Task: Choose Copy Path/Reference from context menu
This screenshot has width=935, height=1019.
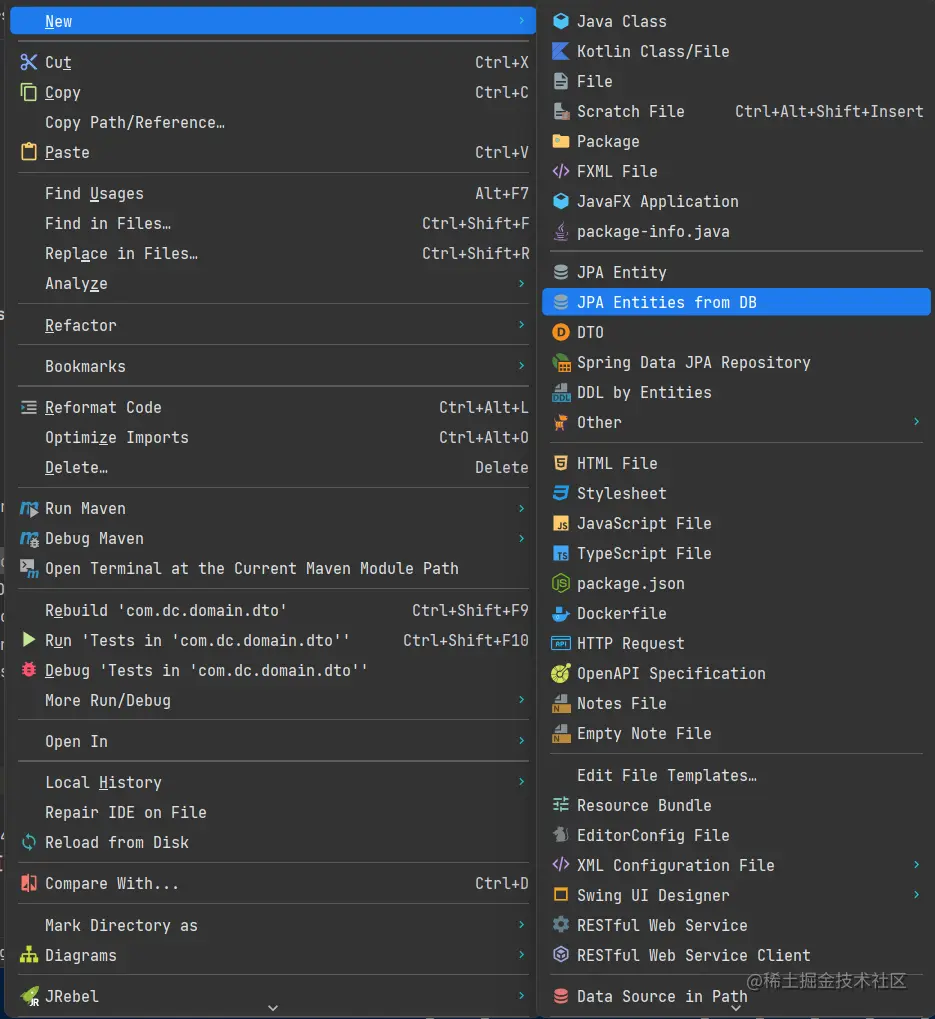Action: click(x=273, y=122)
